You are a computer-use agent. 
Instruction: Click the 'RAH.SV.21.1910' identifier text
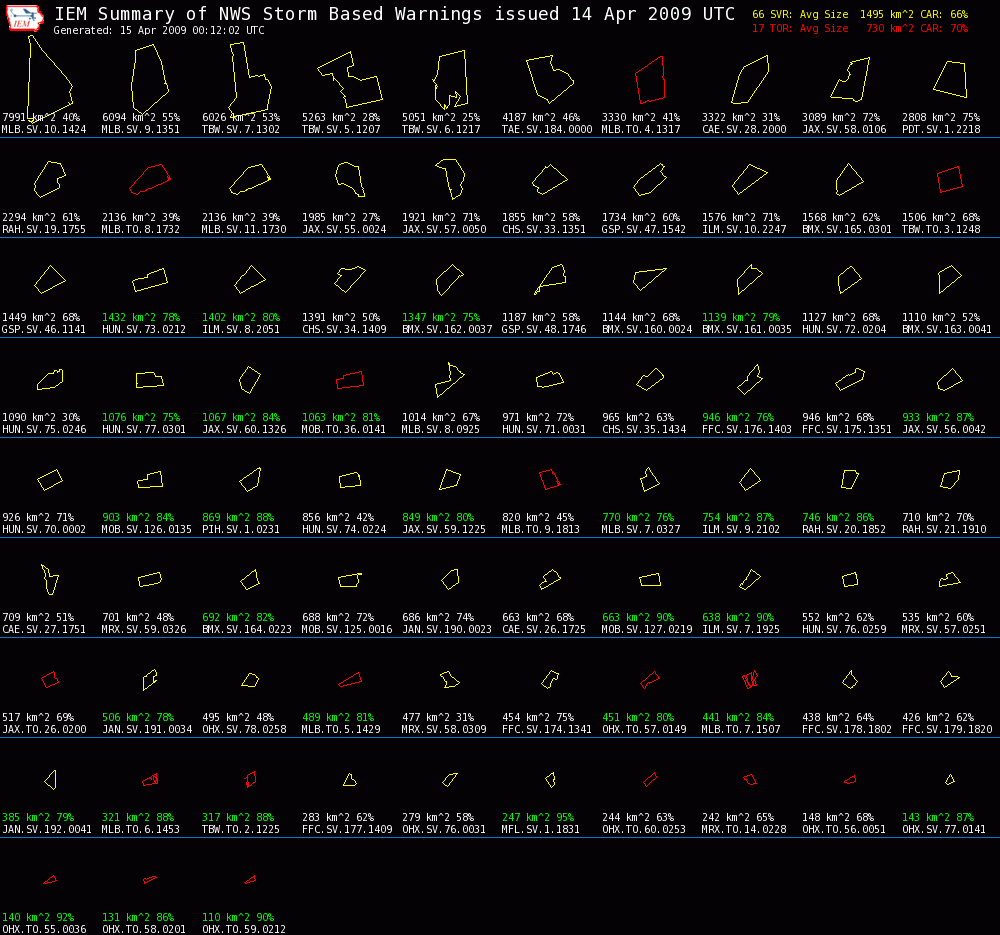[945, 529]
